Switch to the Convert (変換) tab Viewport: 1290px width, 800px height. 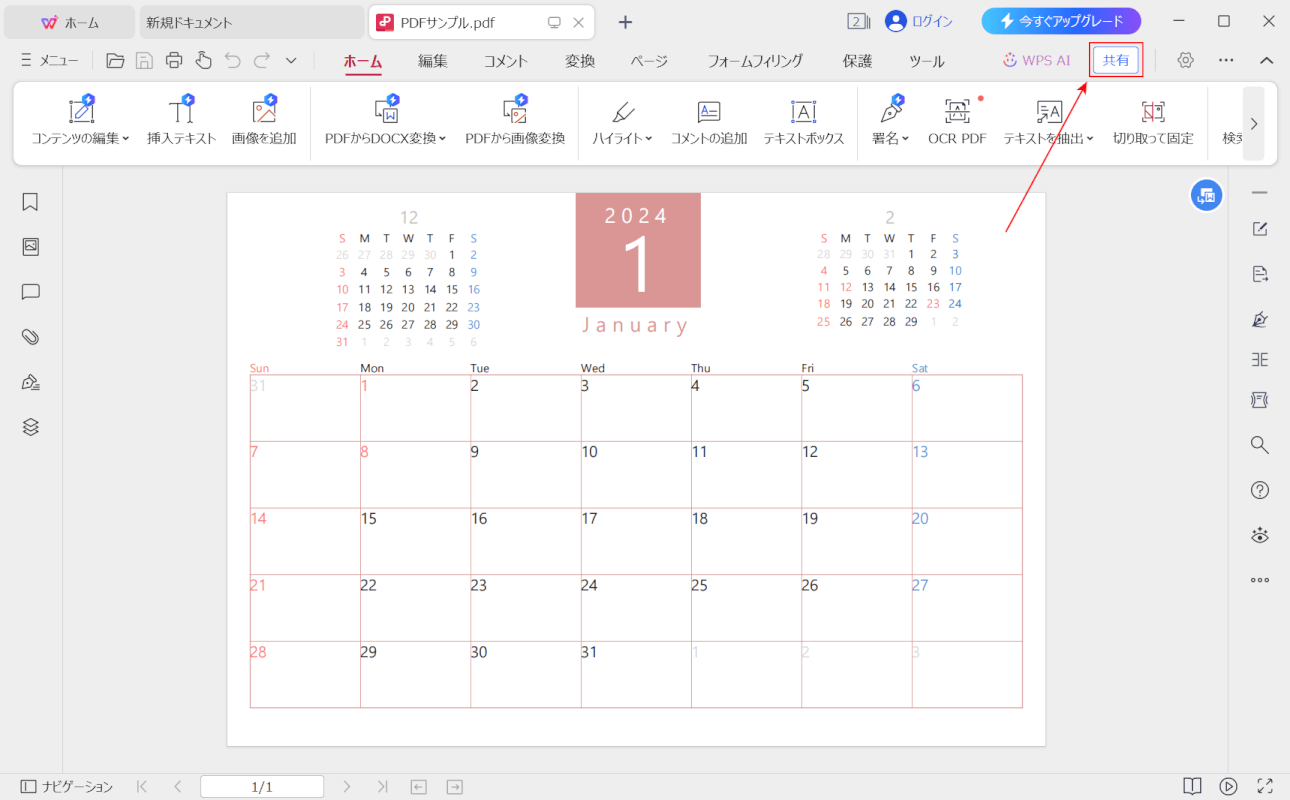pyautogui.click(x=580, y=61)
